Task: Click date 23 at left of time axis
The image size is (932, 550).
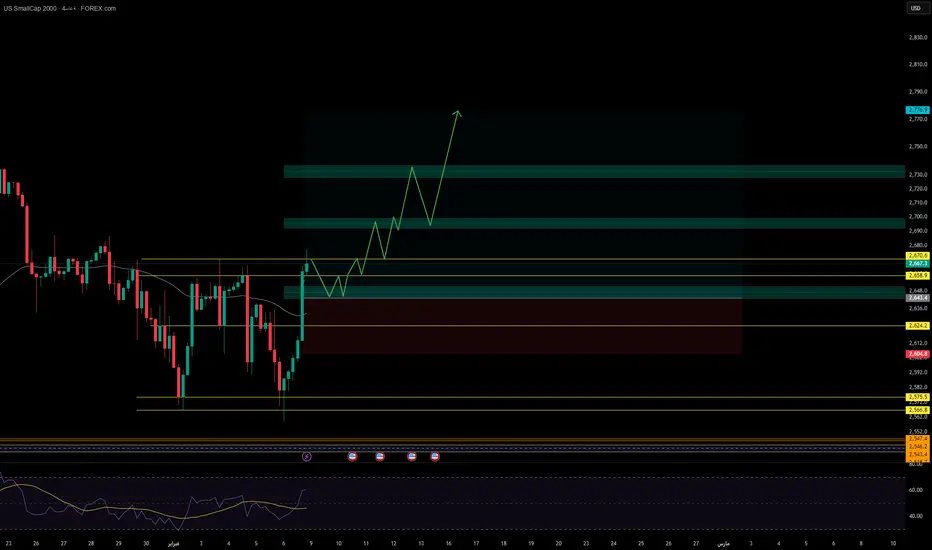Action: click(x=8, y=543)
